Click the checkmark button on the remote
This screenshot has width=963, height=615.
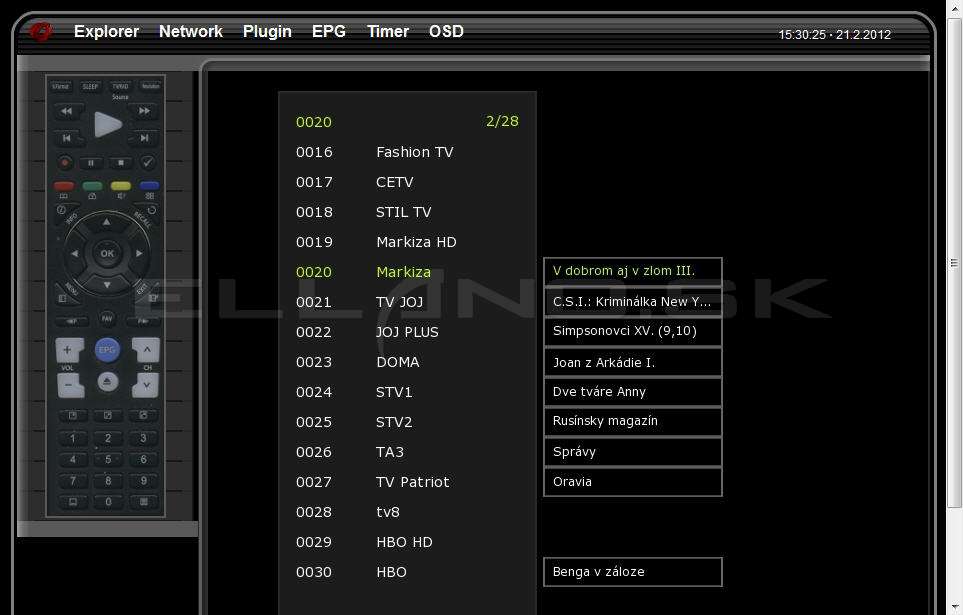(x=147, y=163)
